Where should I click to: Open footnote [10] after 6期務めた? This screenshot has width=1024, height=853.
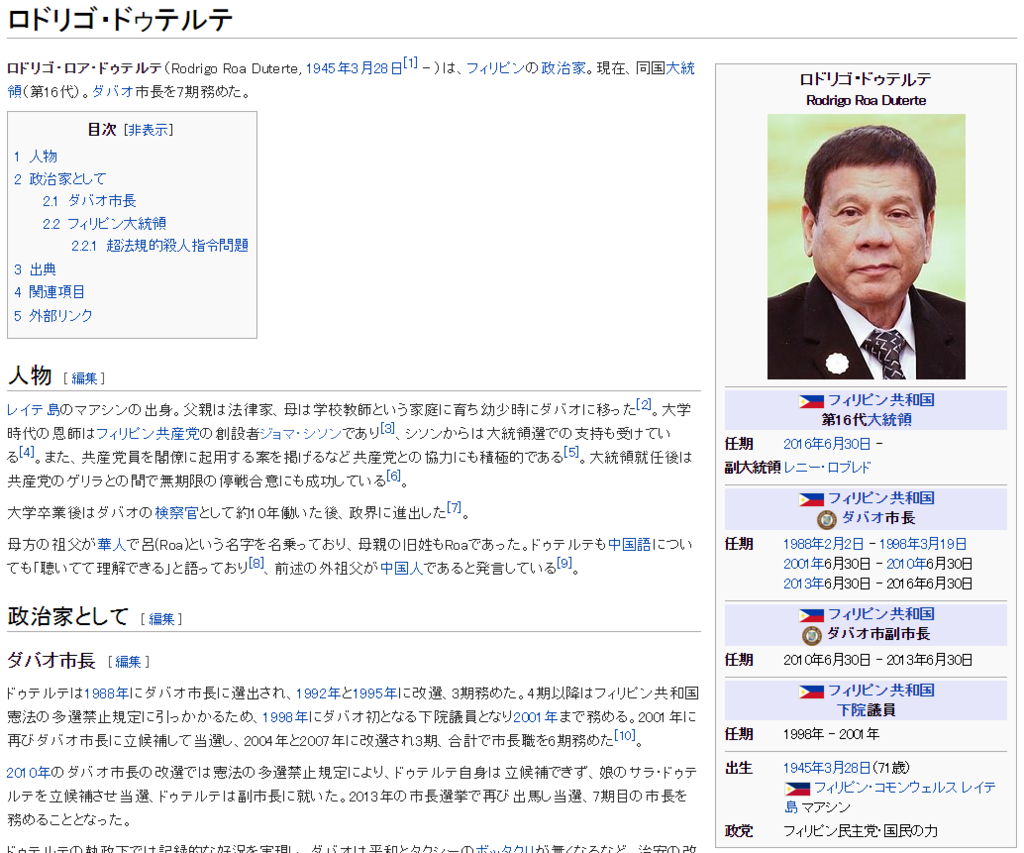625,735
